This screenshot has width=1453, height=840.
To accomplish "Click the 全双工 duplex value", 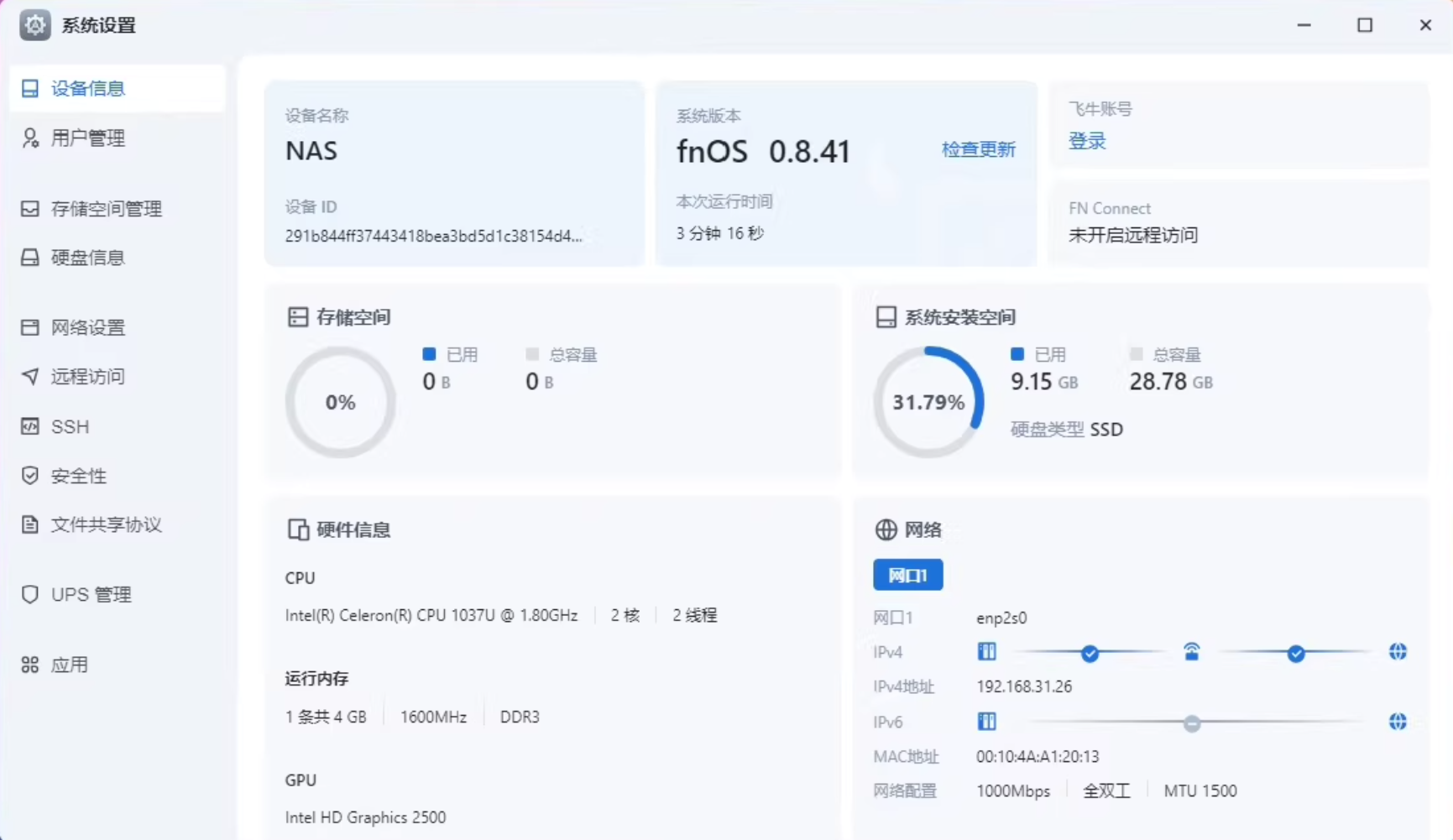I will point(1106,790).
